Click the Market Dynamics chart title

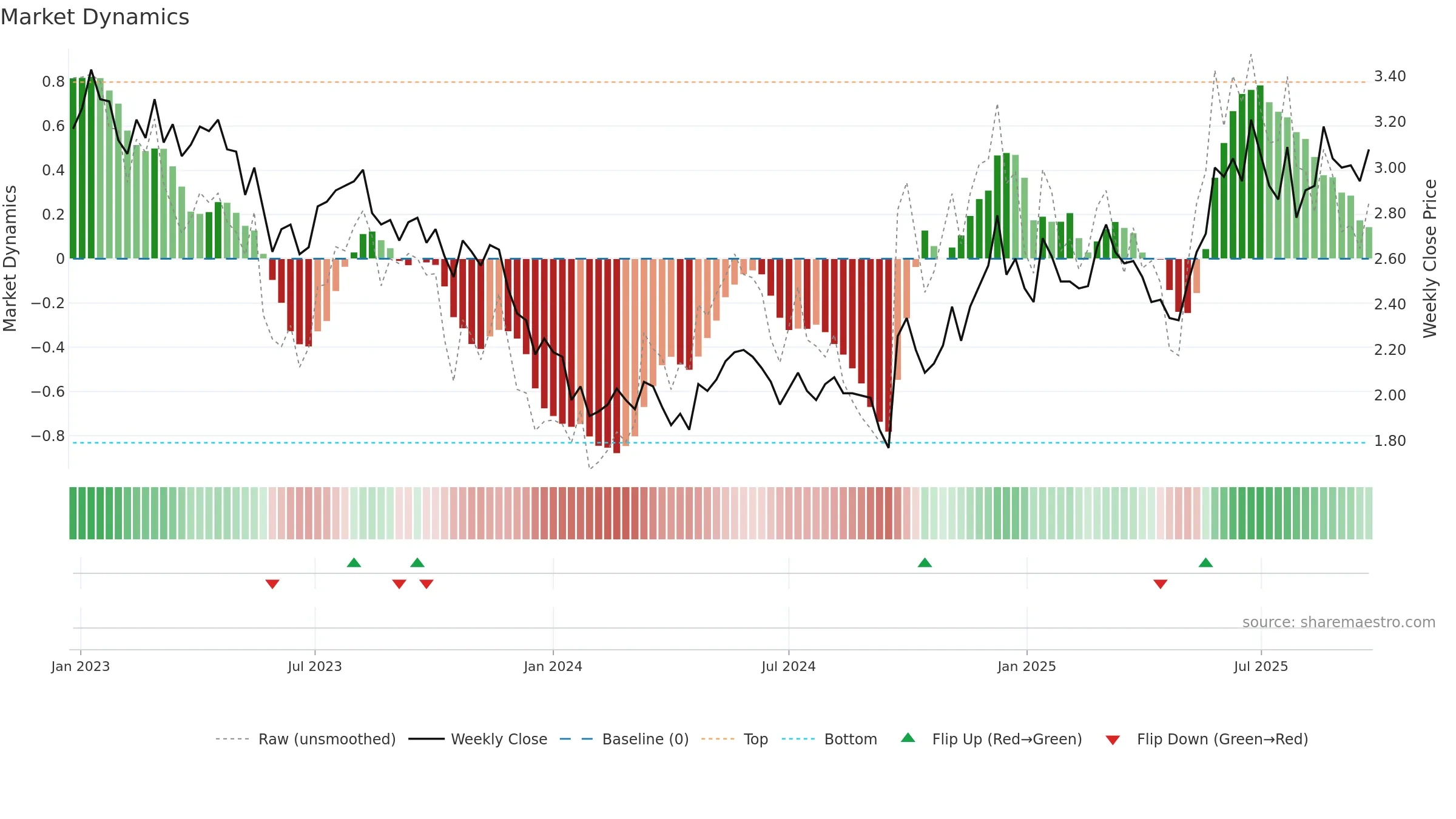click(x=95, y=17)
